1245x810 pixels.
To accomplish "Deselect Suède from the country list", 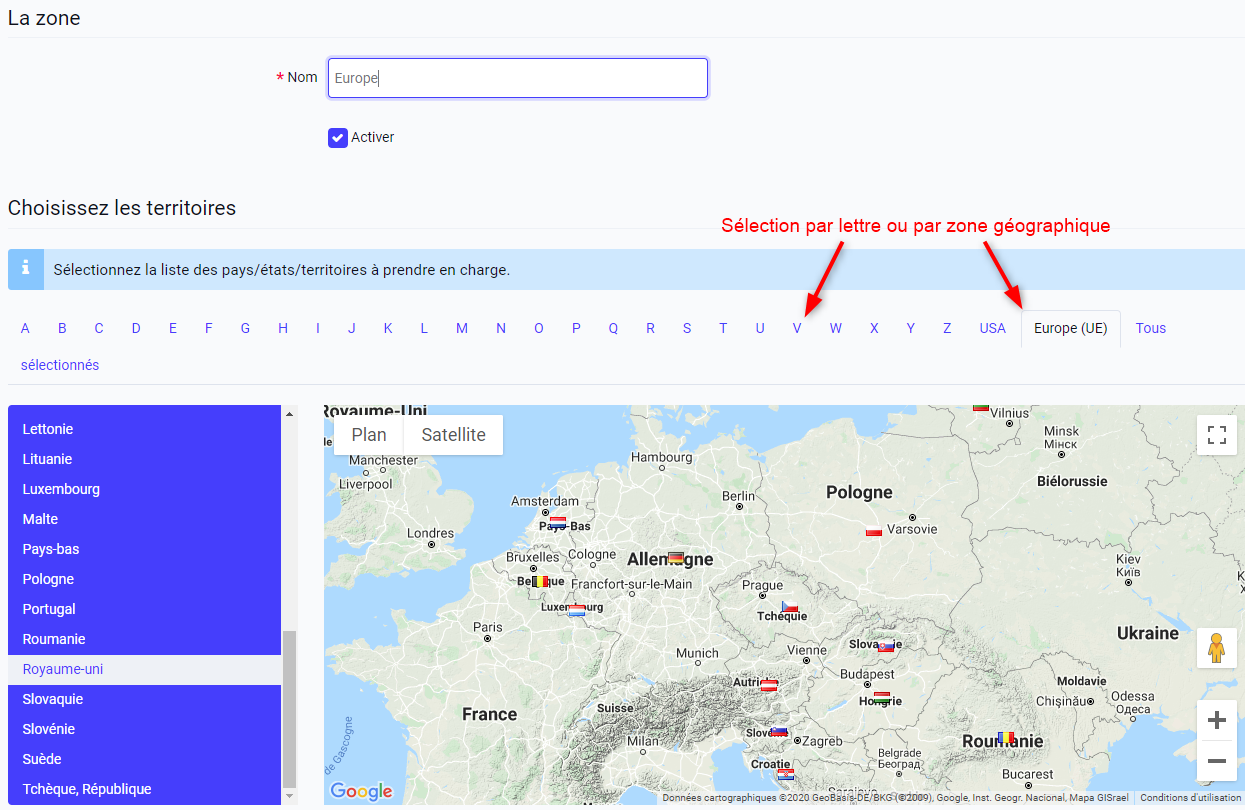I will pyautogui.click(x=40, y=758).
